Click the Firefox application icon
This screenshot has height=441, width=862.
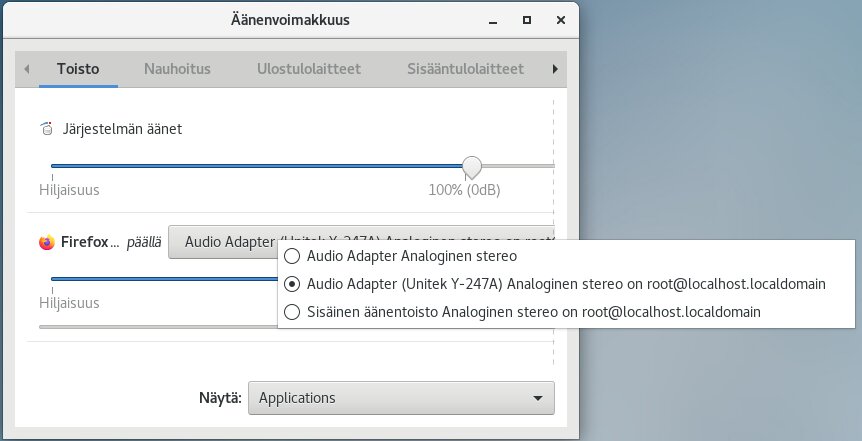47,242
